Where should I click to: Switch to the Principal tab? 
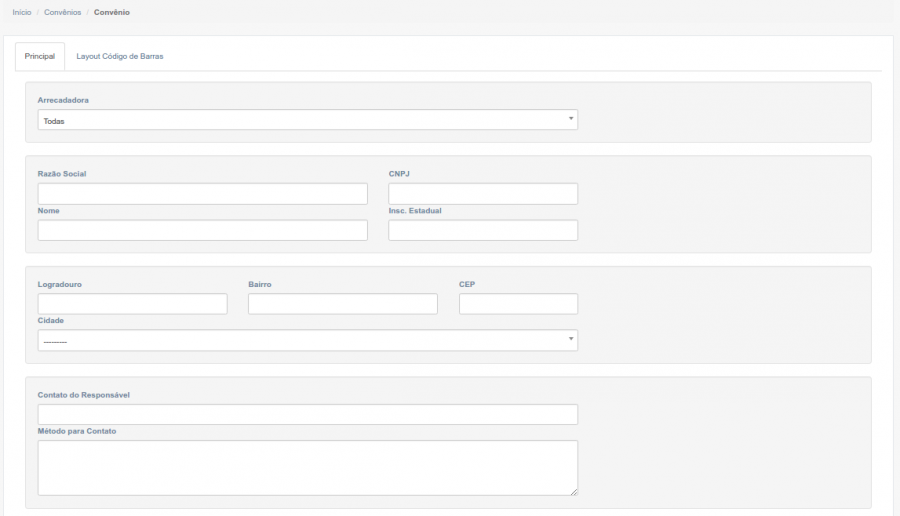[x=40, y=57]
